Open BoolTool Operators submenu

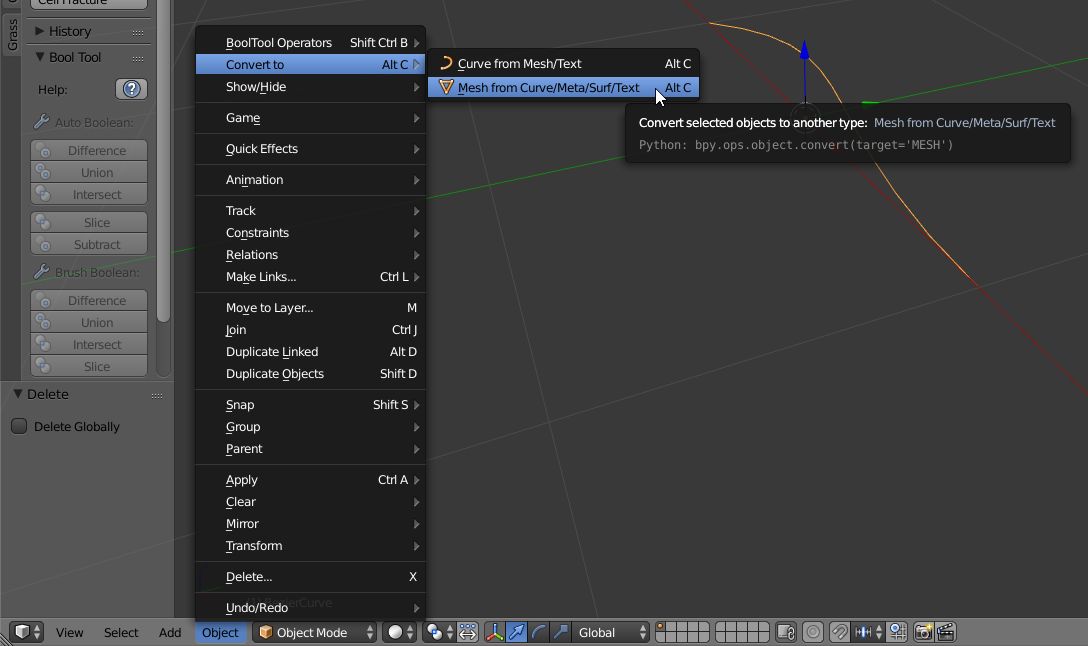(310, 42)
